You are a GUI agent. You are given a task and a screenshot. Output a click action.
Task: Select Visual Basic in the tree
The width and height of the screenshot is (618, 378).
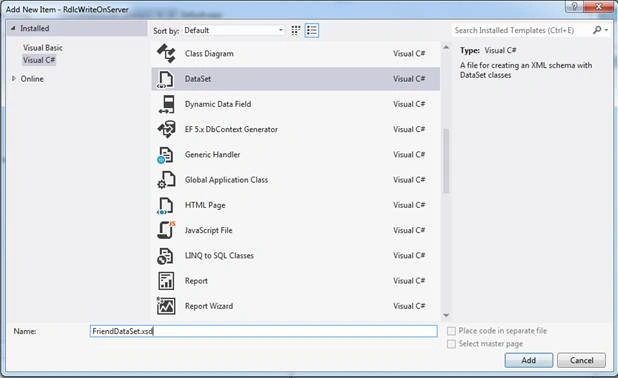pos(43,48)
